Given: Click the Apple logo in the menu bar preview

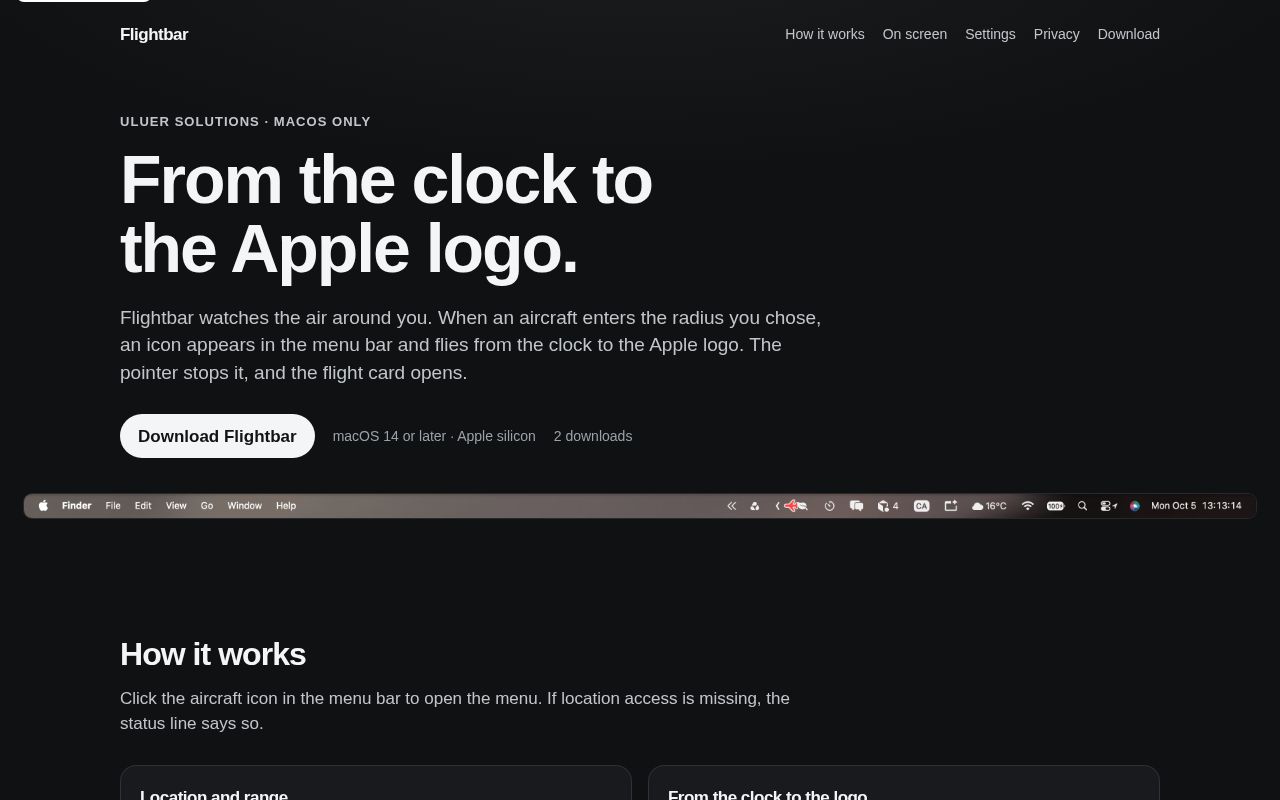Looking at the screenshot, I should pos(43,506).
